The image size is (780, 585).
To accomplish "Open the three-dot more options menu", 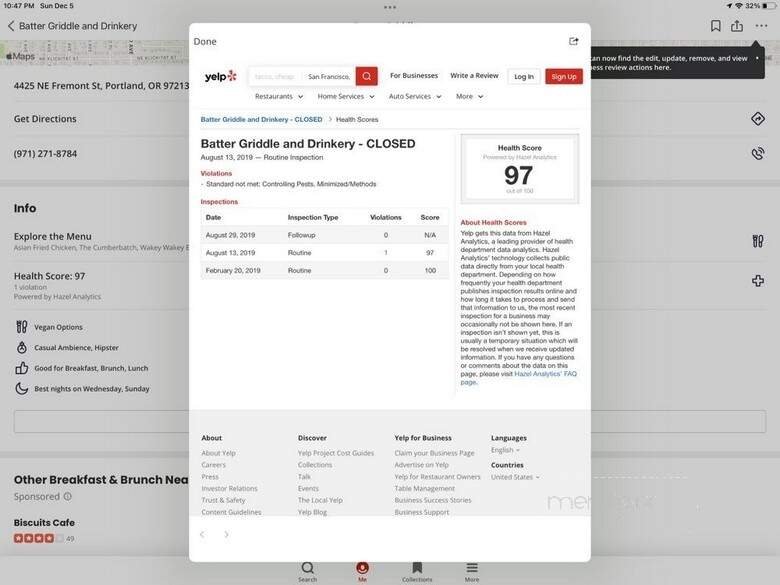I will click(761, 26).
